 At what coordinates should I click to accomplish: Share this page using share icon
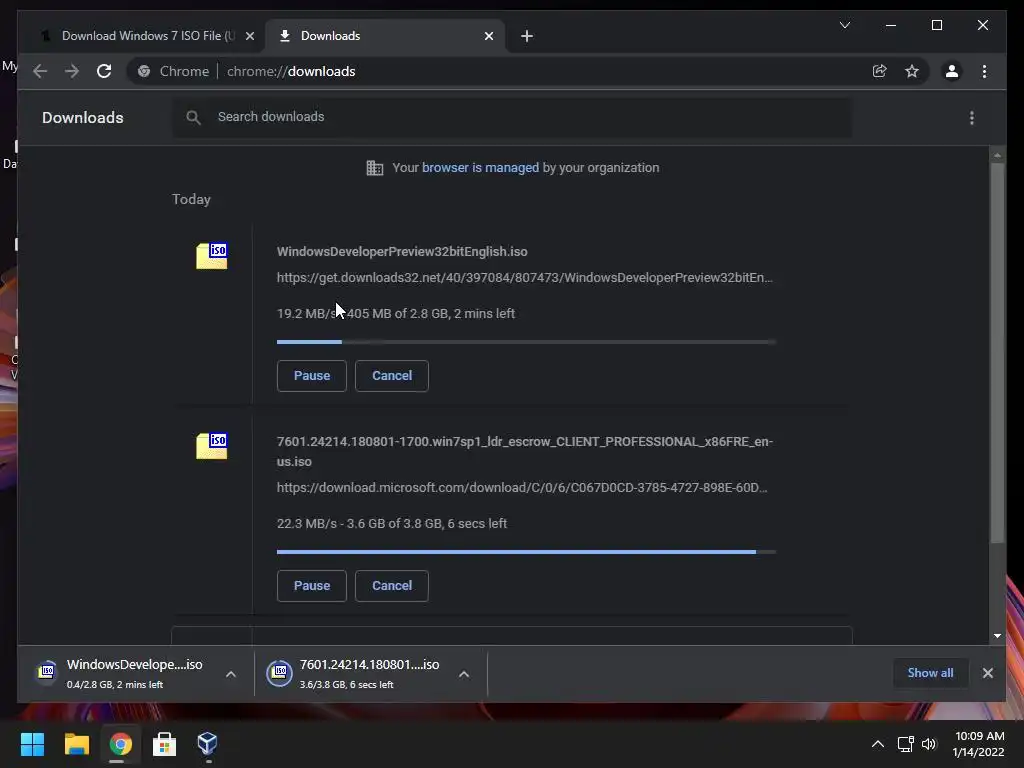880,71
